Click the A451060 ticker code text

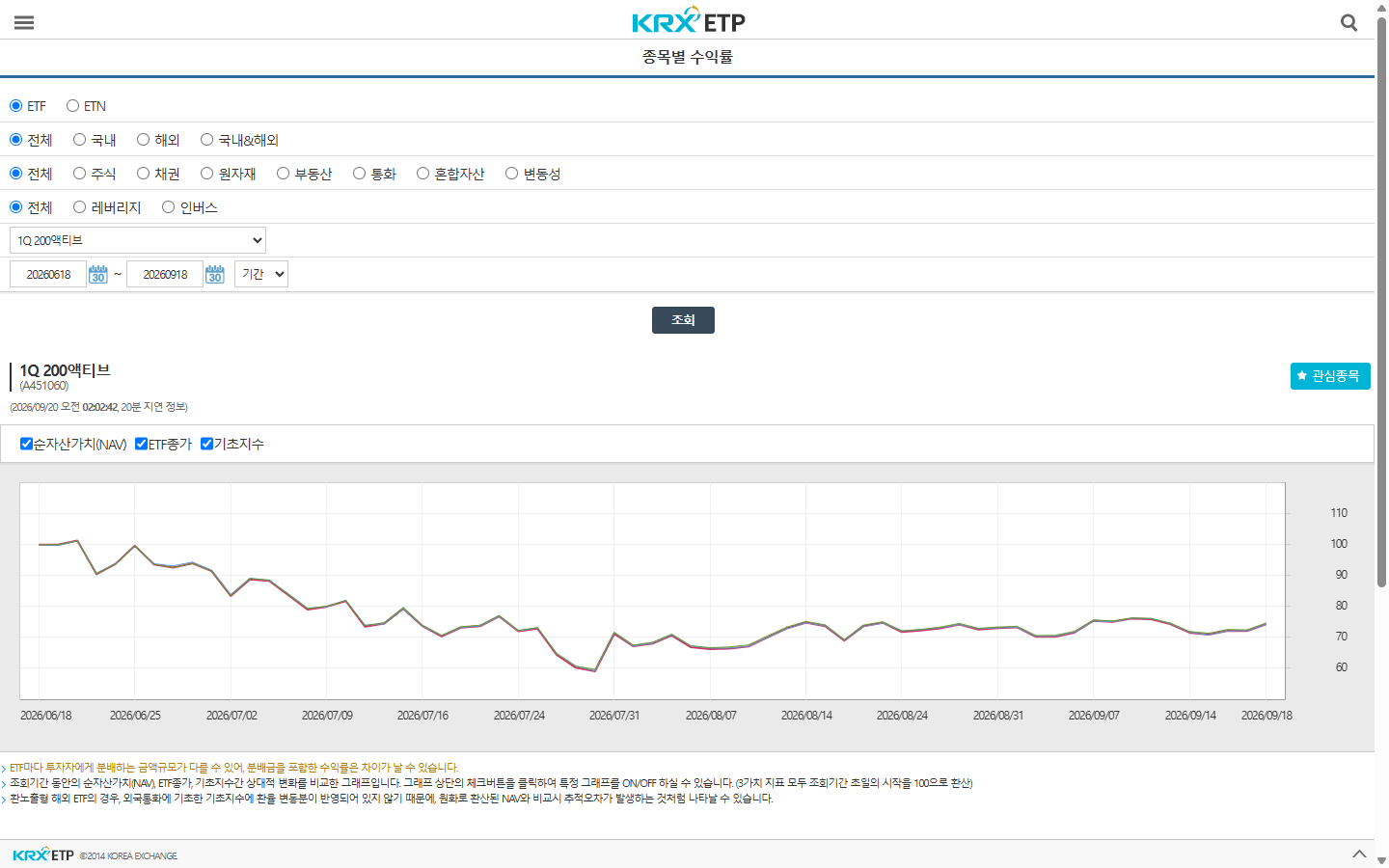[44, 386]
